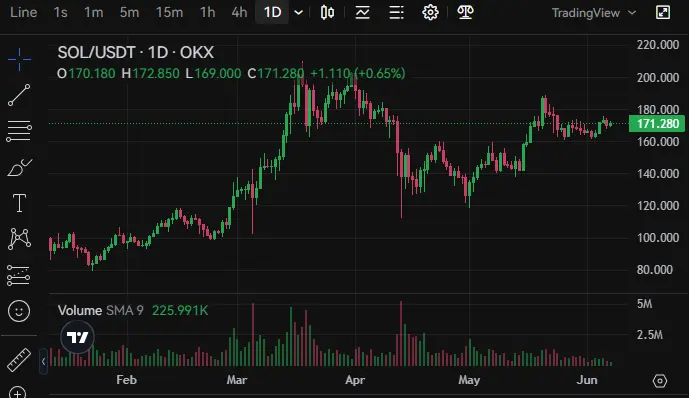Screen dimensions: 689x398
Task: Click the 180.000 price axis label
Action: [658, 109]
